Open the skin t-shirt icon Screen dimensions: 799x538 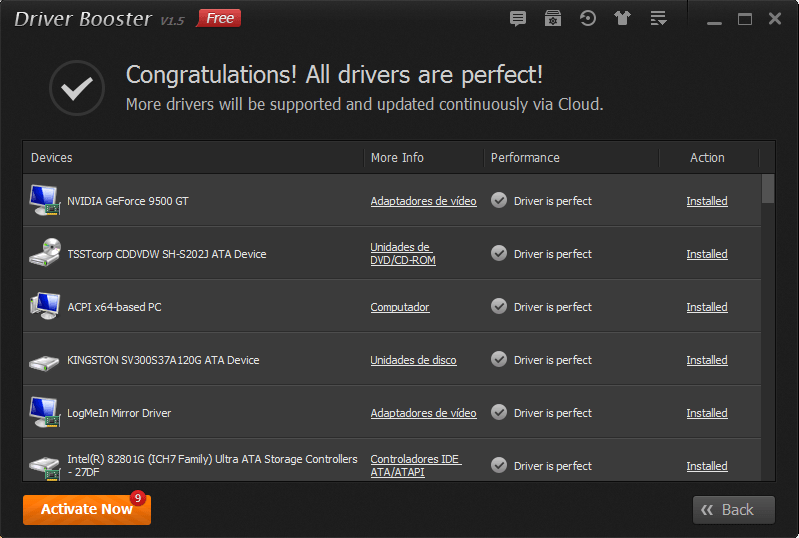(x=622, y=19)
